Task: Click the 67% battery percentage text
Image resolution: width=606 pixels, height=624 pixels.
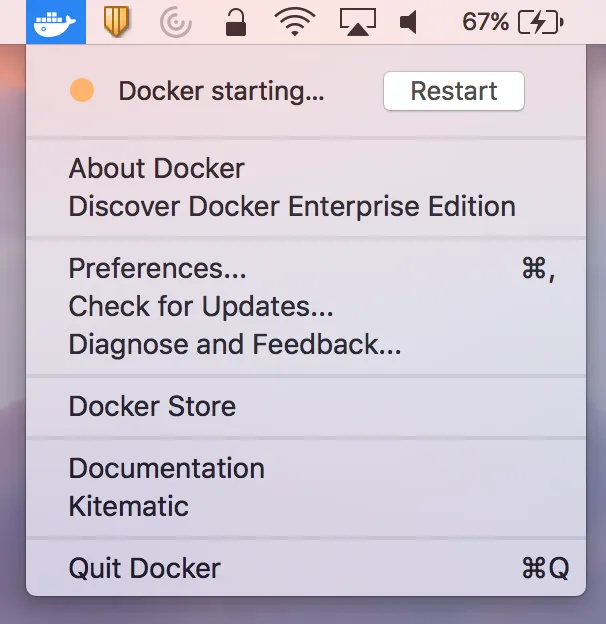Action: (x=485, y=22)
